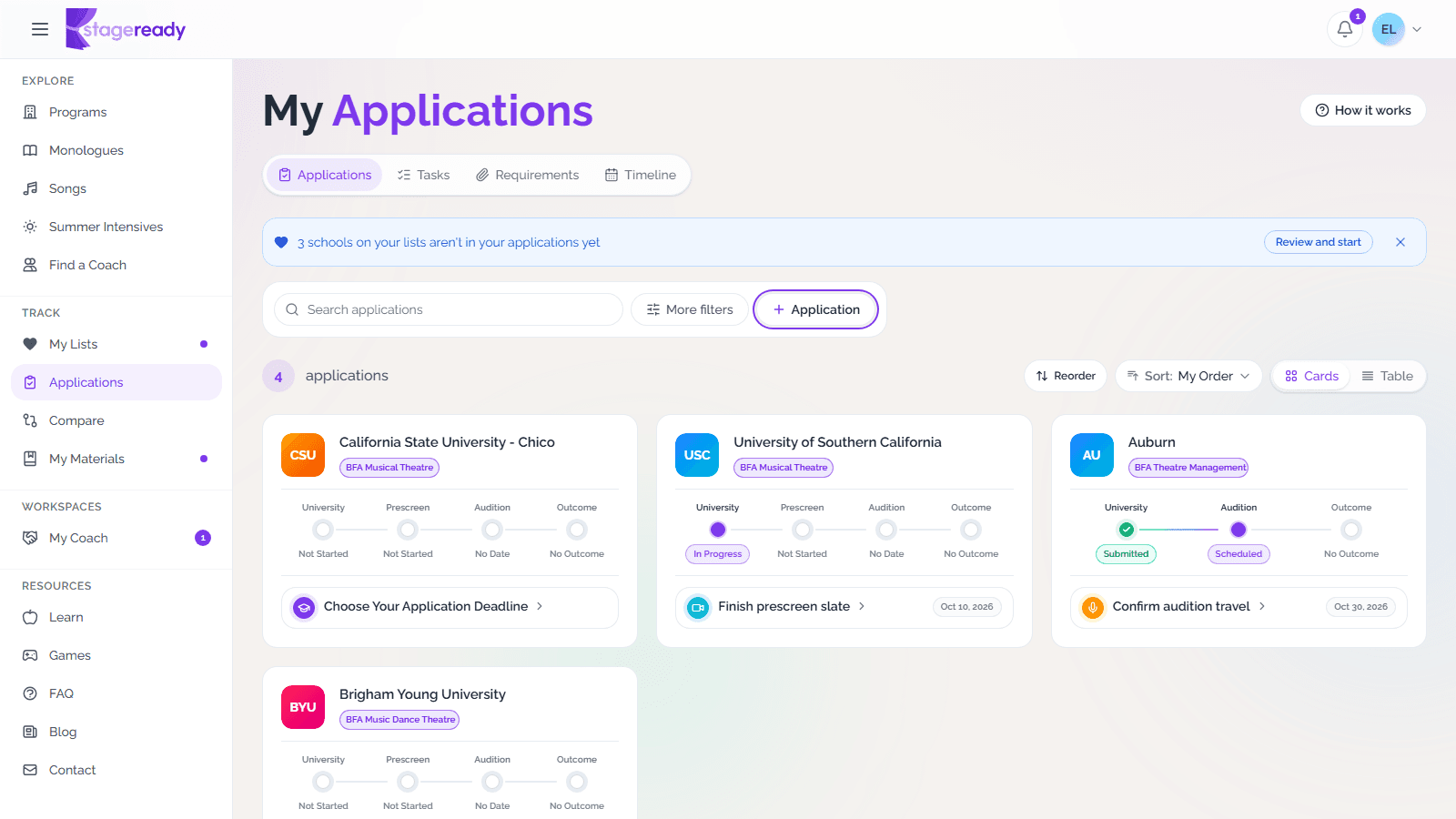Open the notifications bell
This screenshot has width=1456, height=819.
point(1344,29)
